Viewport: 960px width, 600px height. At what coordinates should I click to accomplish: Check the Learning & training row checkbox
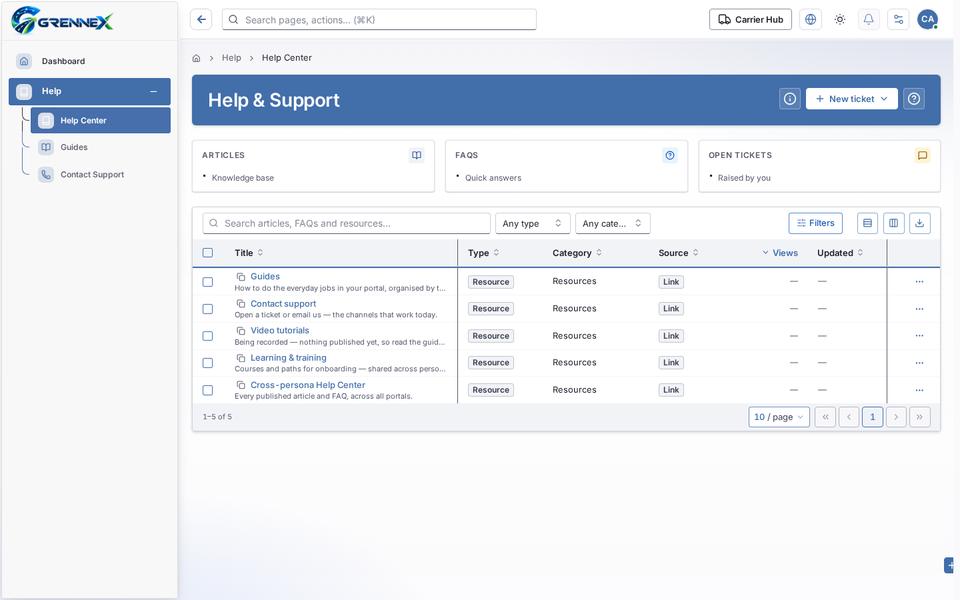click(x=208, y=363)
